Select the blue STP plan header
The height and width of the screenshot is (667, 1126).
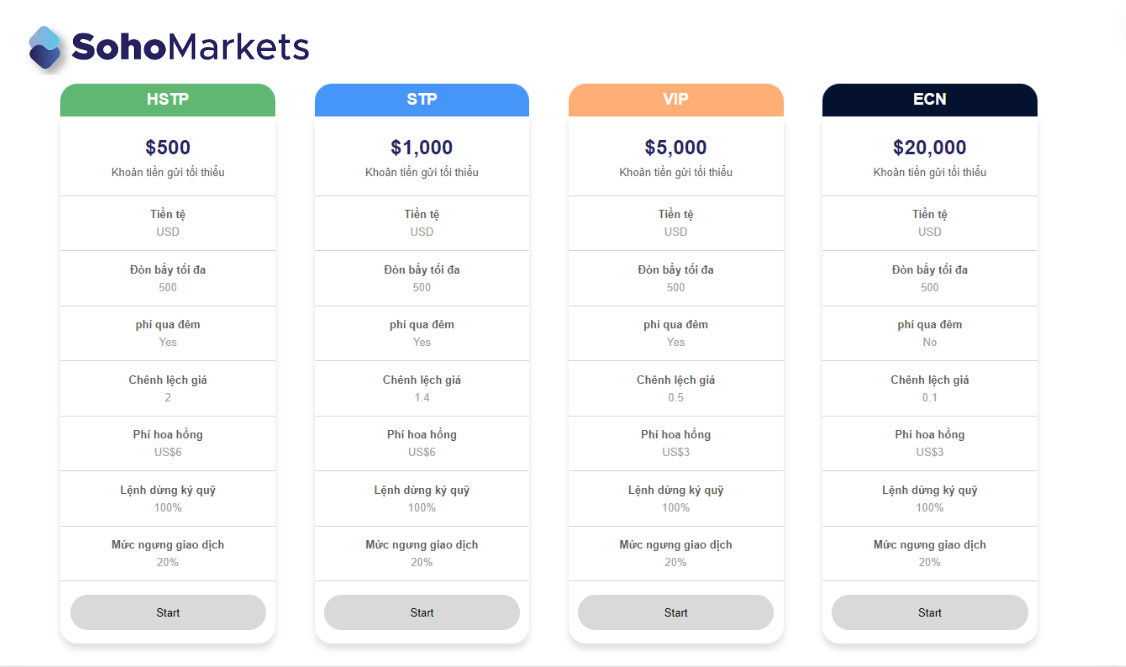coord(422,100)
